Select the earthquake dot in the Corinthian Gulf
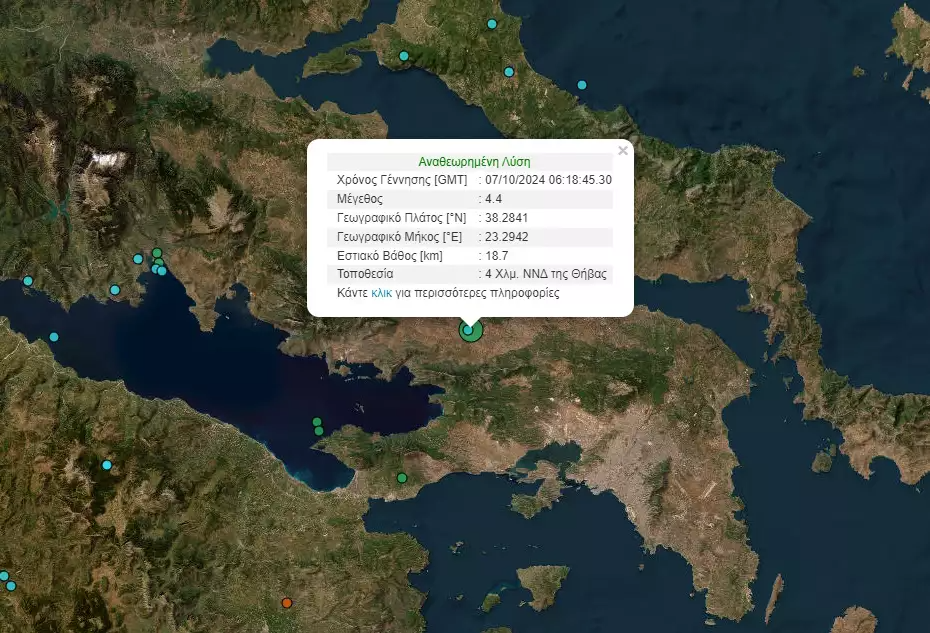 pos(317,422)
